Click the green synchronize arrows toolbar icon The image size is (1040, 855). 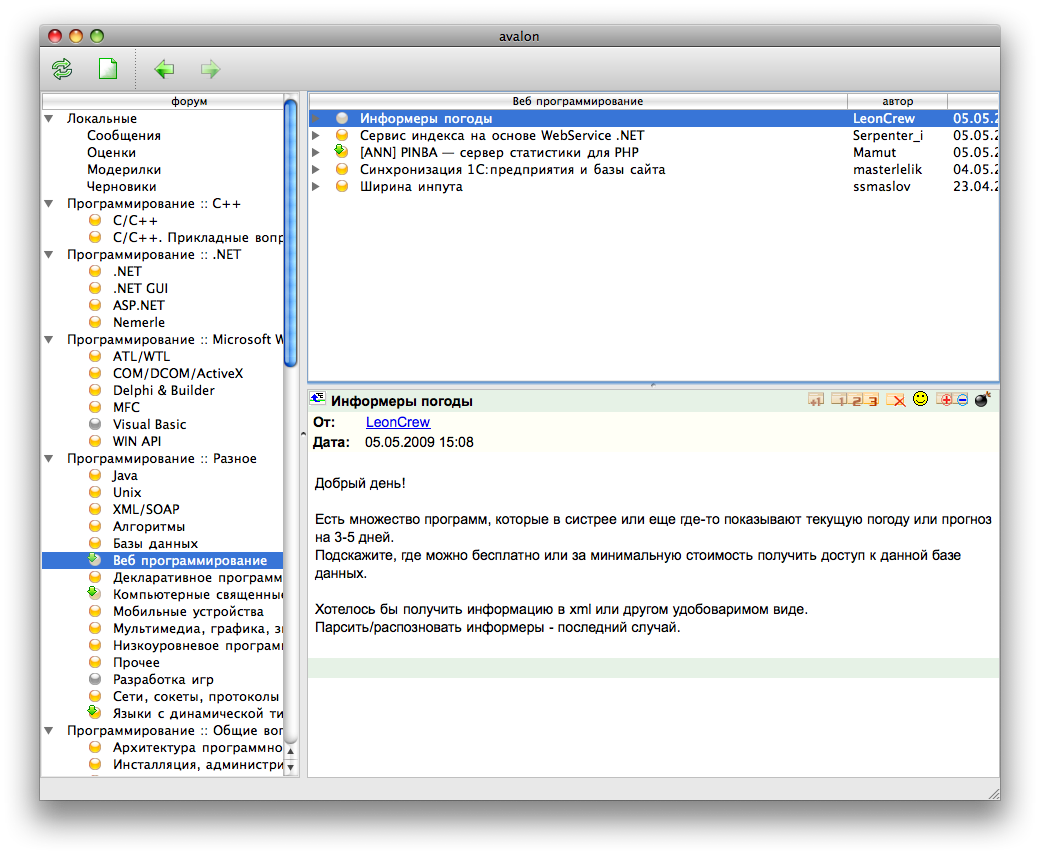pos(62,69)
